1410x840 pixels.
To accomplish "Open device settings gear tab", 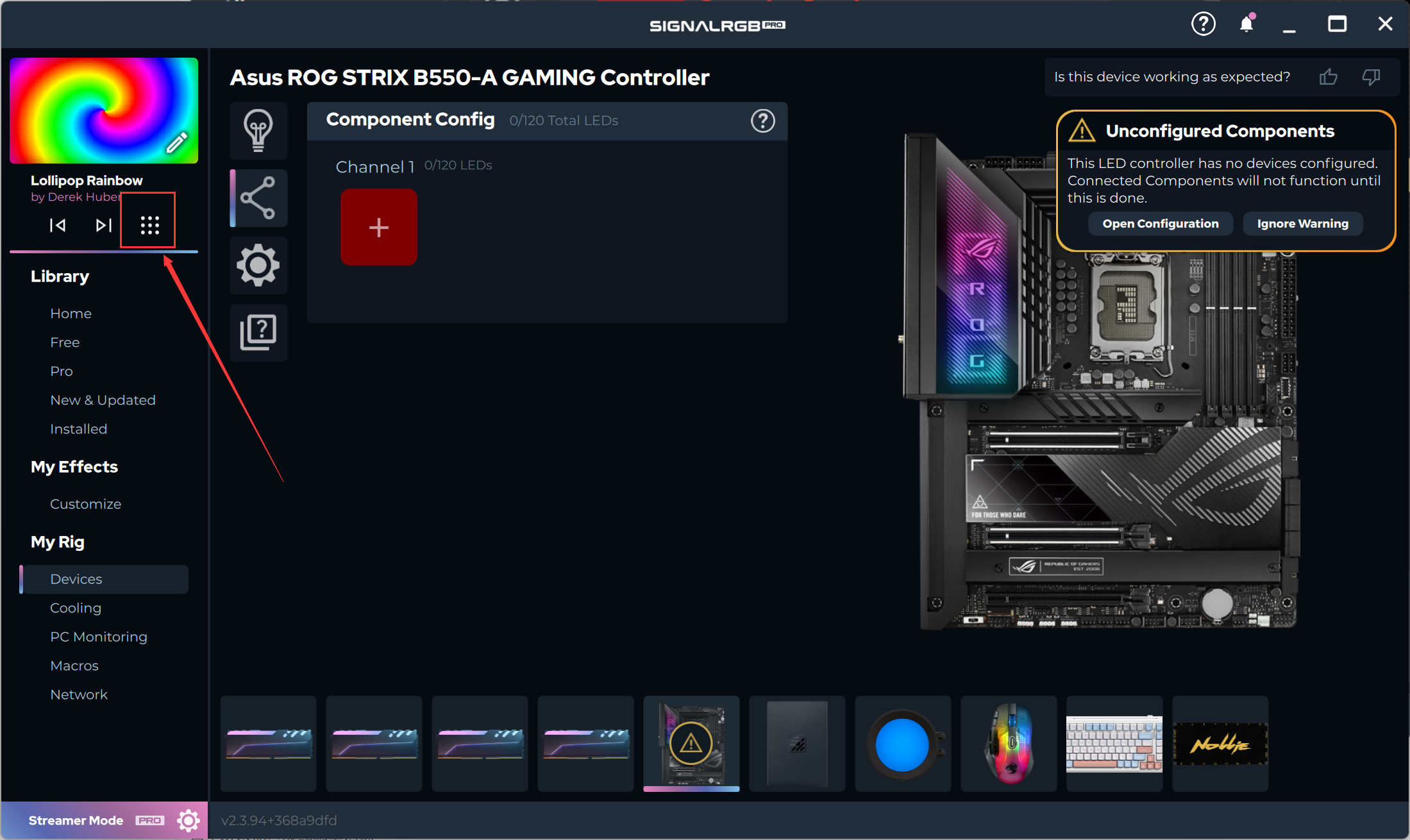I will (258, 265).
